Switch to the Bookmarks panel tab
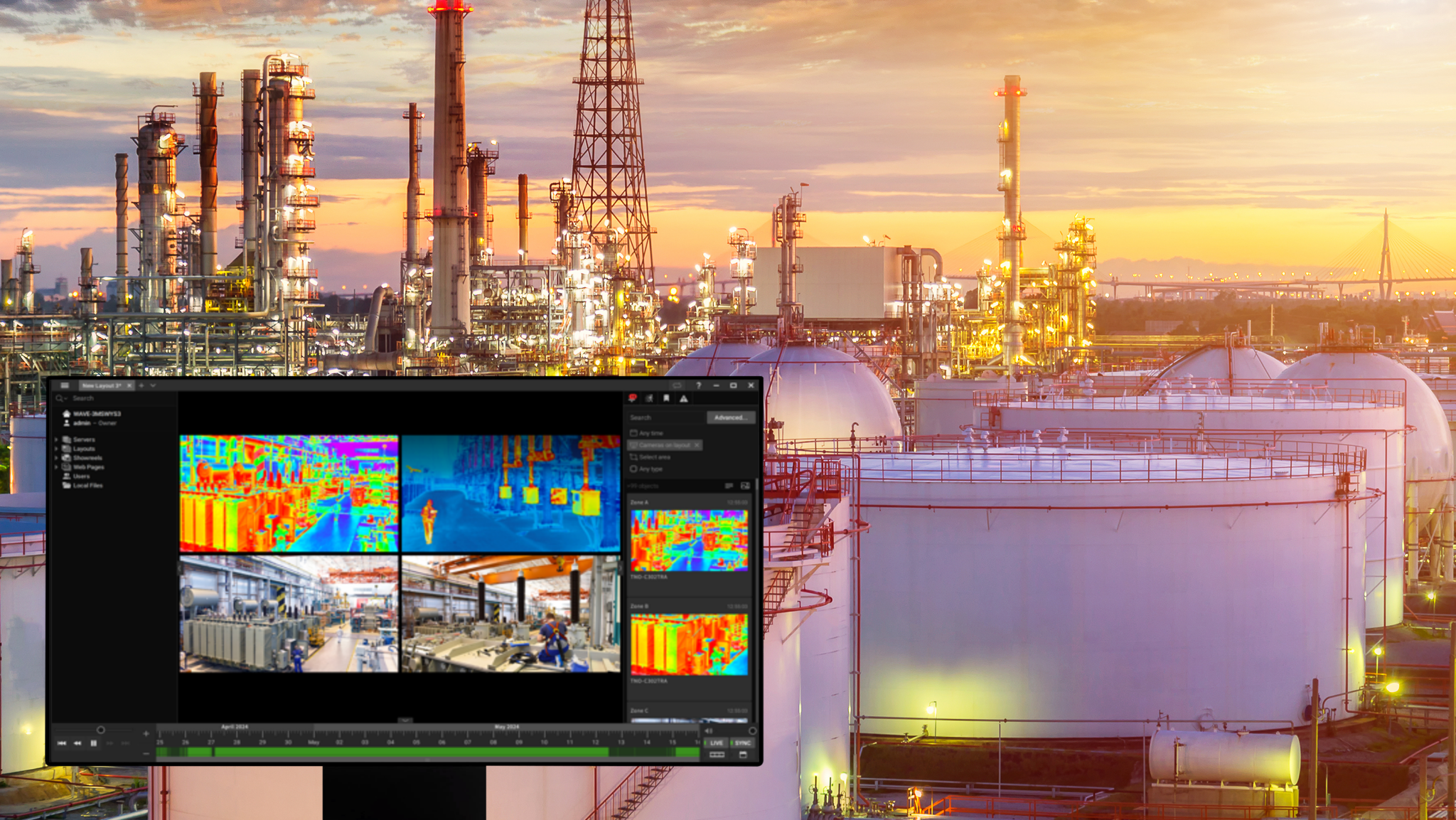The width and height of the screenshot is (1456, 820). point(666,398)
